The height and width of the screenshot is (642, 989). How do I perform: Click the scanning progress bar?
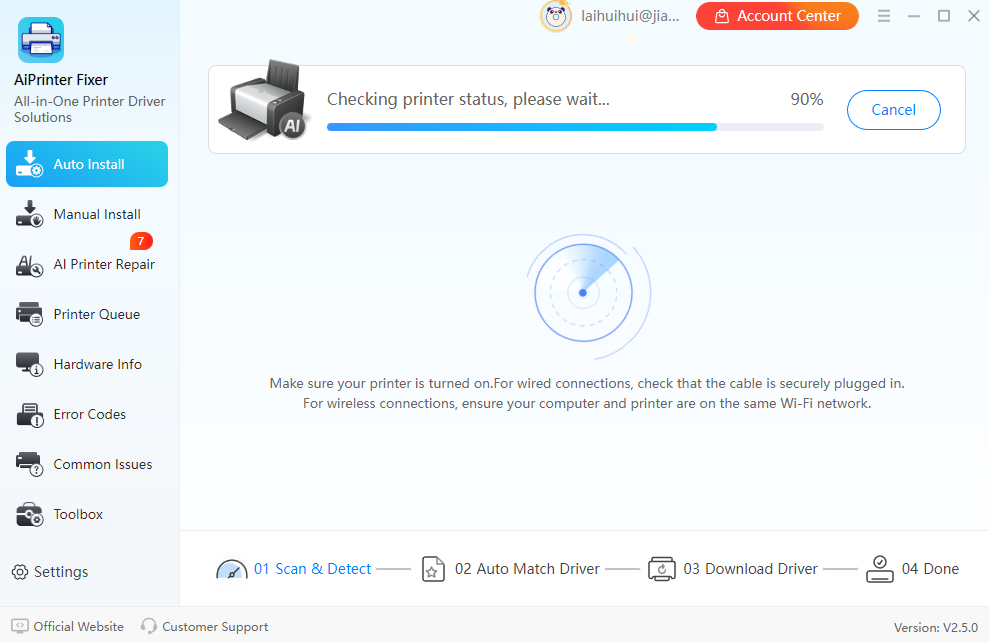click(575, 127)
